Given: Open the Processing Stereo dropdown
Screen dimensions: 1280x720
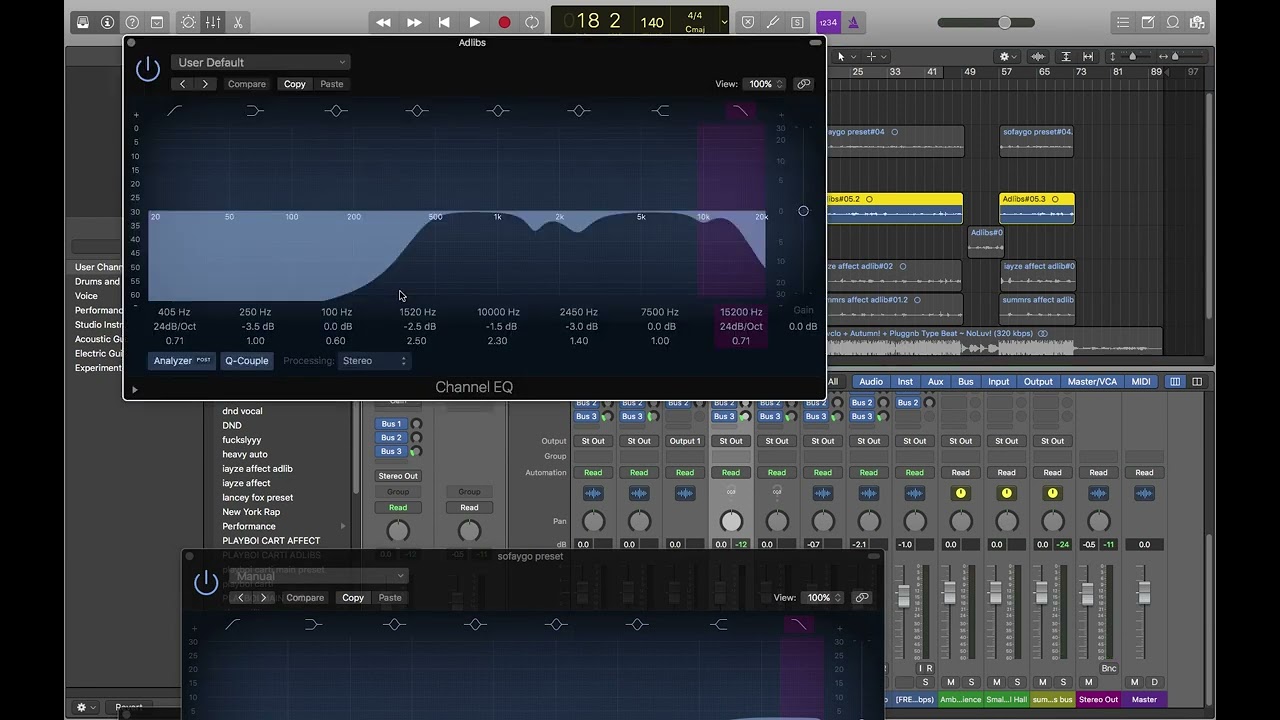Looking at the screenshot, I should pos(374,361).
